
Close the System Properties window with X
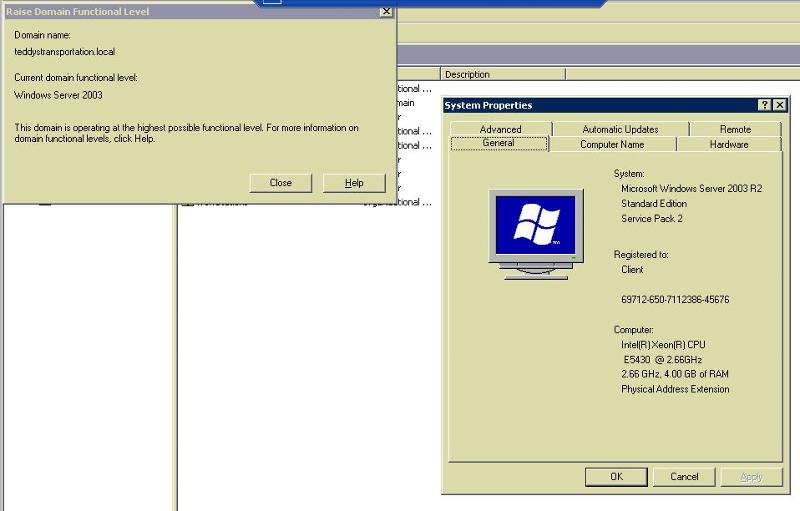[x=780, y=105]
